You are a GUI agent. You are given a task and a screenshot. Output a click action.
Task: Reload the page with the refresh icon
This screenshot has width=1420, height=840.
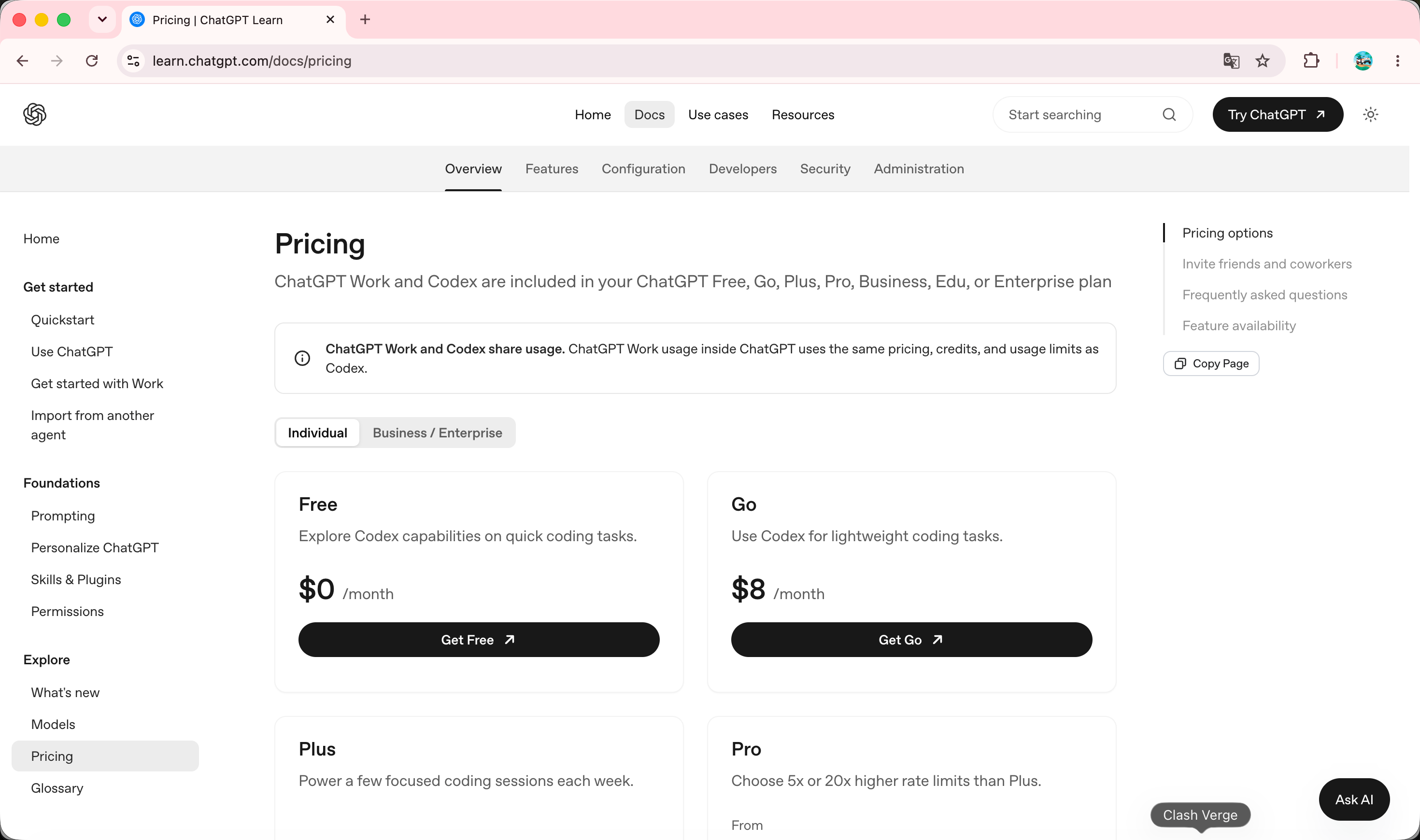coord(92,60)
